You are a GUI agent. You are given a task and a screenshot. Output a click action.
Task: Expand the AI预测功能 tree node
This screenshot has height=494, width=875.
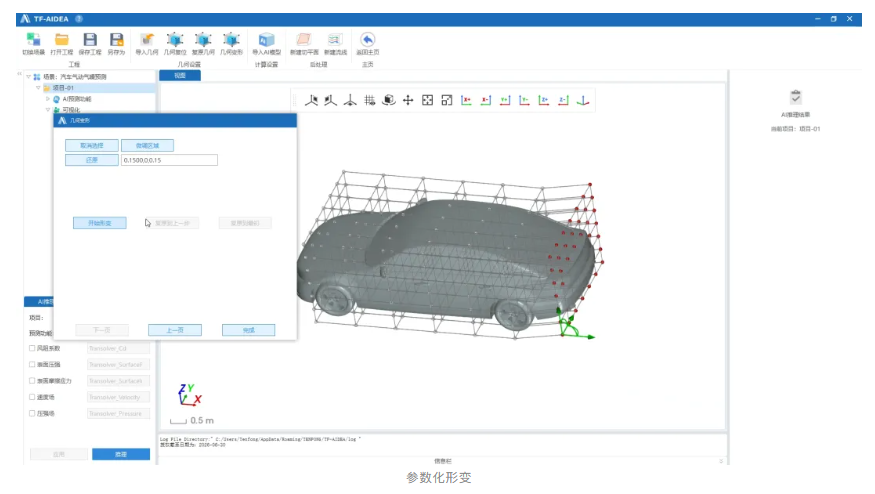47,99
